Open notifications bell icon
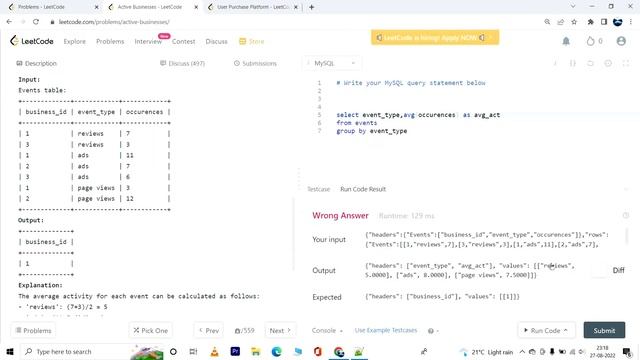640x360 pixels. pyautogui.click(x=566, y=41)
